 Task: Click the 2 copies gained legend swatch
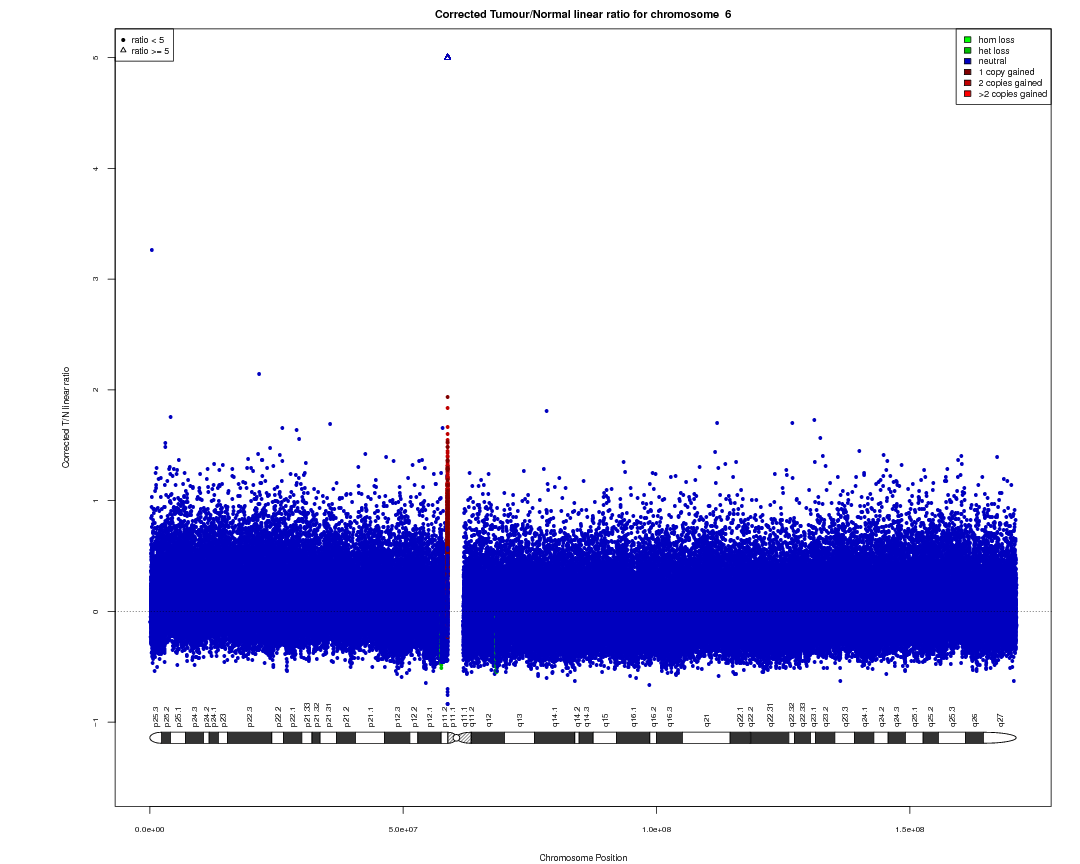[967, 83]
